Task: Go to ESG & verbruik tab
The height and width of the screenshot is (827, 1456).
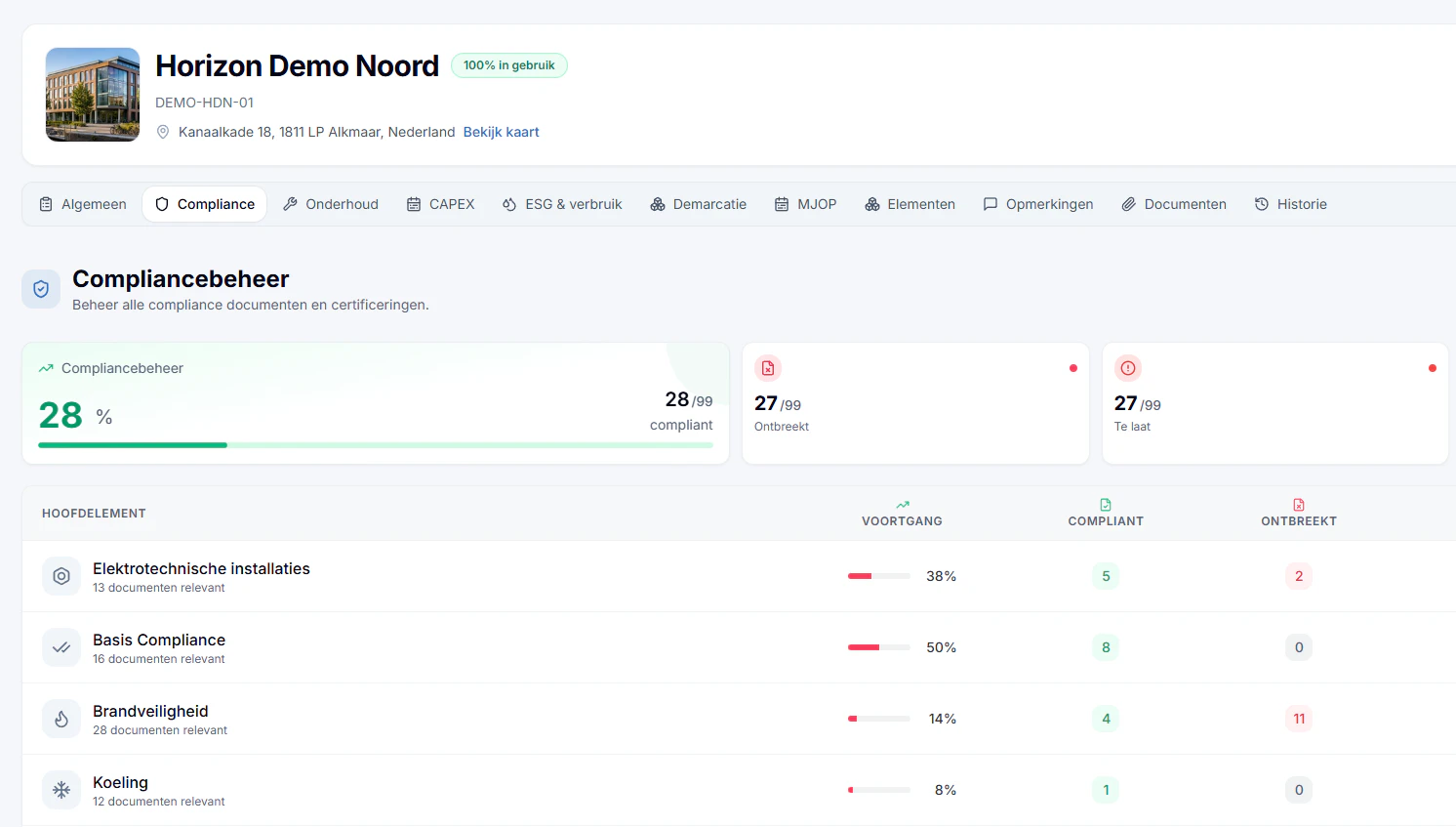Action: click(x=562, y=204)
